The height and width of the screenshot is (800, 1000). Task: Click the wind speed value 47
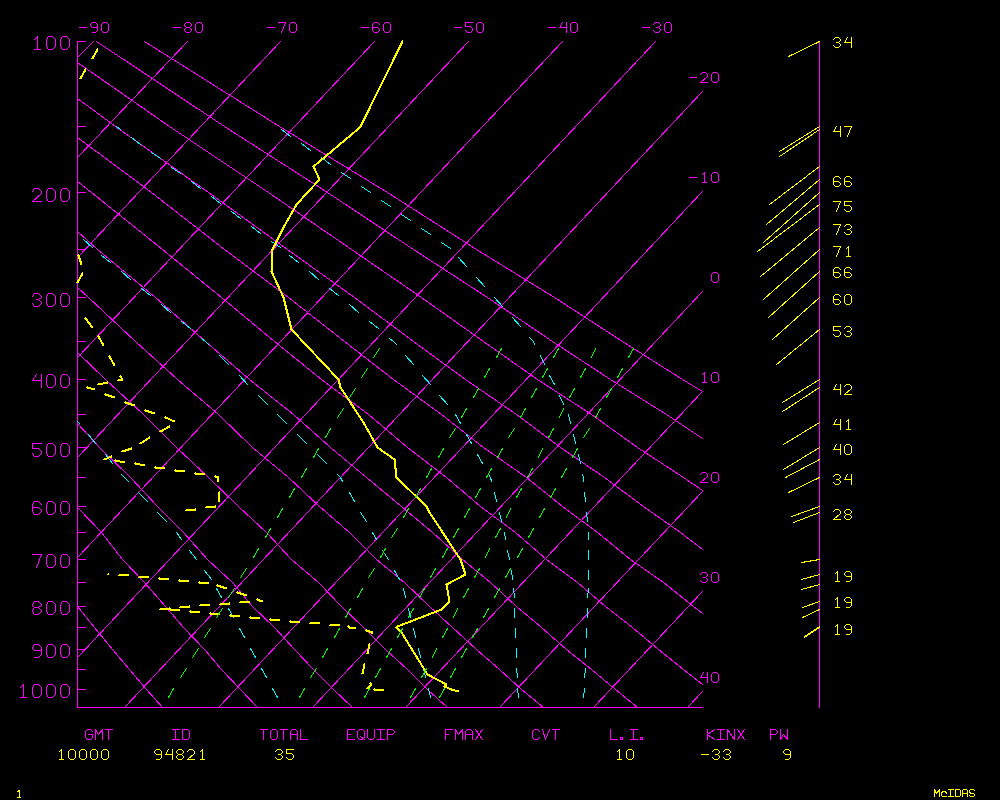pos(842,132)
